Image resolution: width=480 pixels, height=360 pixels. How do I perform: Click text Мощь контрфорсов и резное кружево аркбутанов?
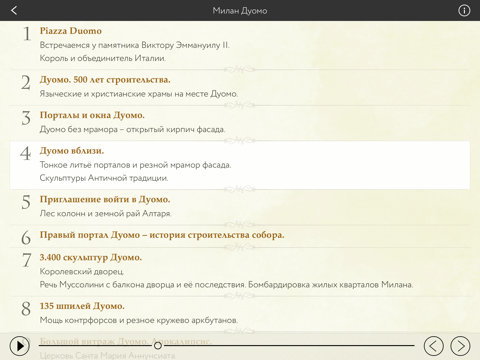click(139, 320)
